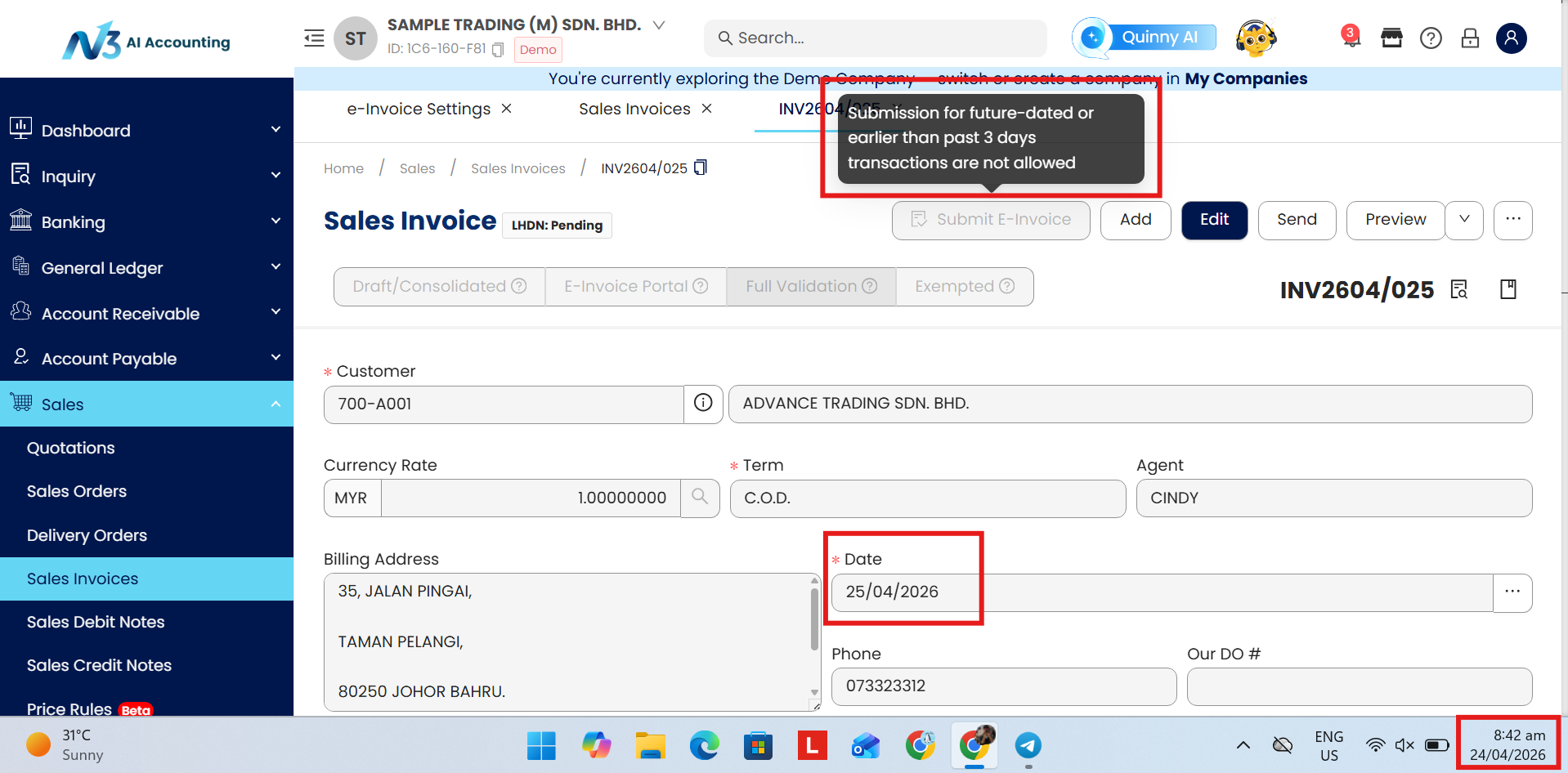1568x773 pixels.
Task: Open the user profile avatar
Action: [1511, 38]
